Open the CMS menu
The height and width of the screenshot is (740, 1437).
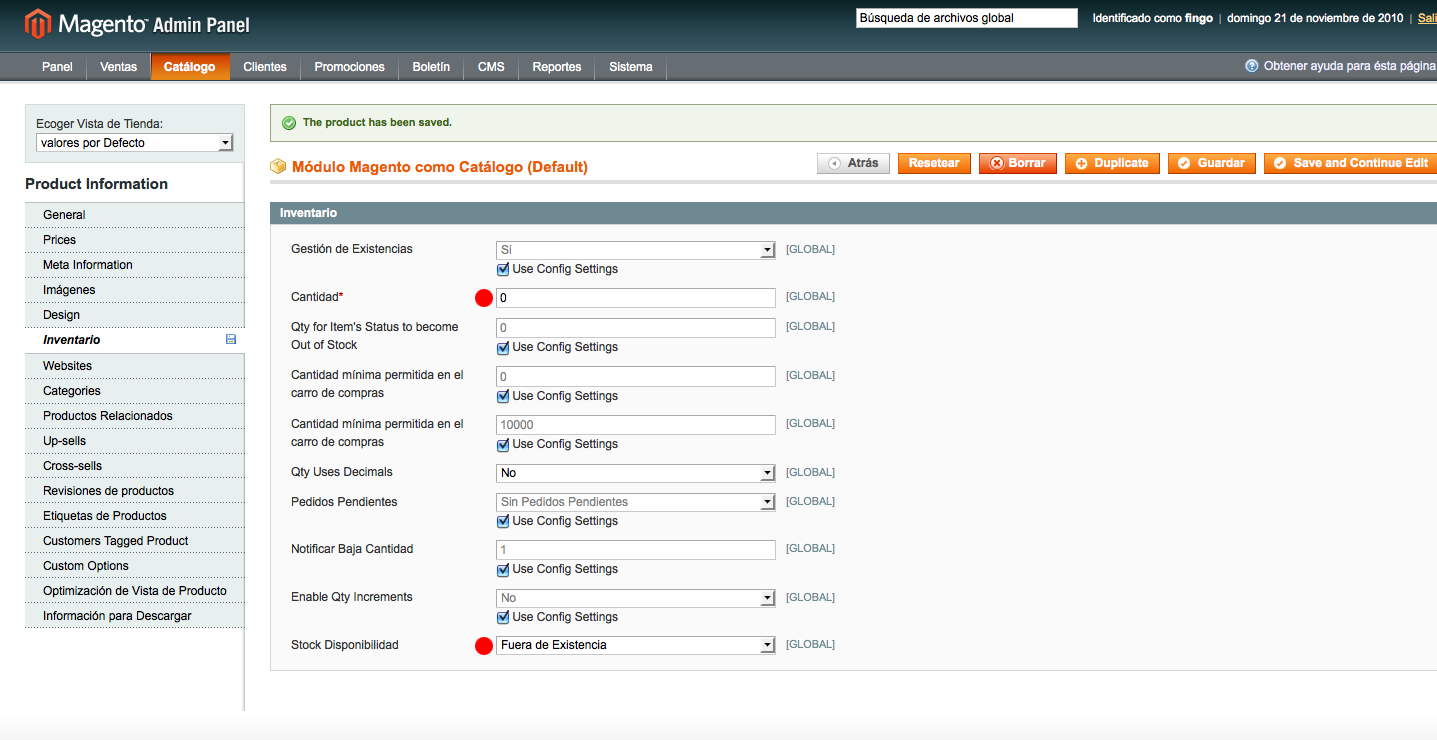click(491, 67)
